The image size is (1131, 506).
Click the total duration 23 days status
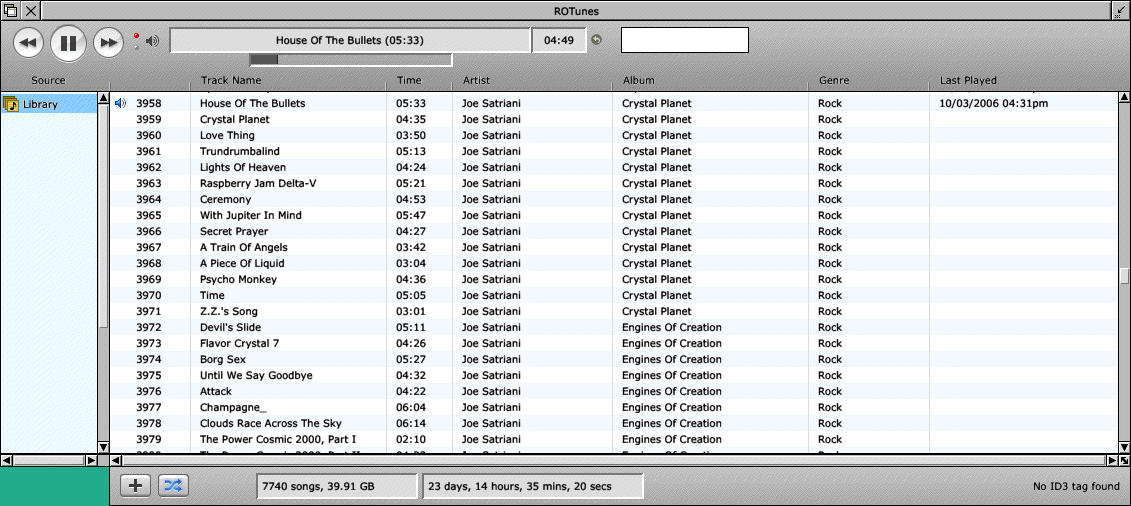[532, 486]
